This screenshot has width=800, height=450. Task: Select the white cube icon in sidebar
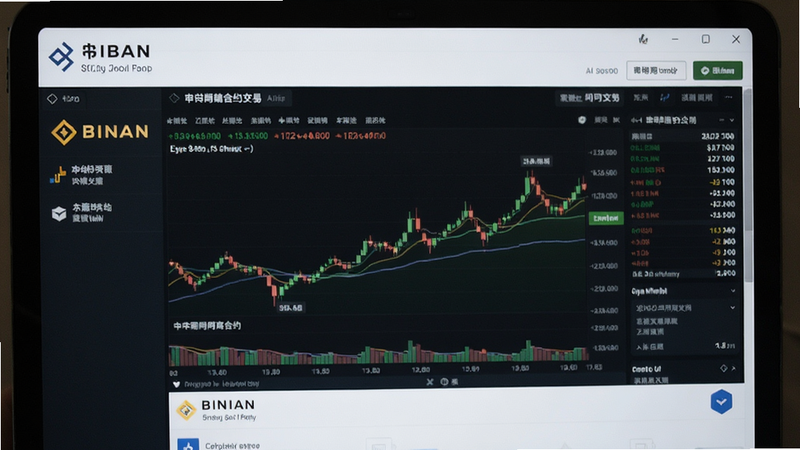(x=59, y=213)
